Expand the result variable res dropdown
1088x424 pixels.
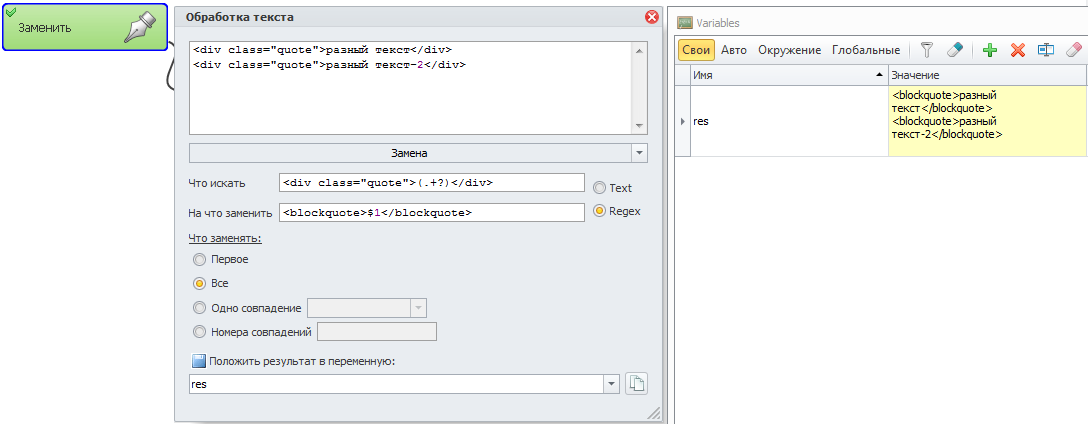tap(611, 384)
